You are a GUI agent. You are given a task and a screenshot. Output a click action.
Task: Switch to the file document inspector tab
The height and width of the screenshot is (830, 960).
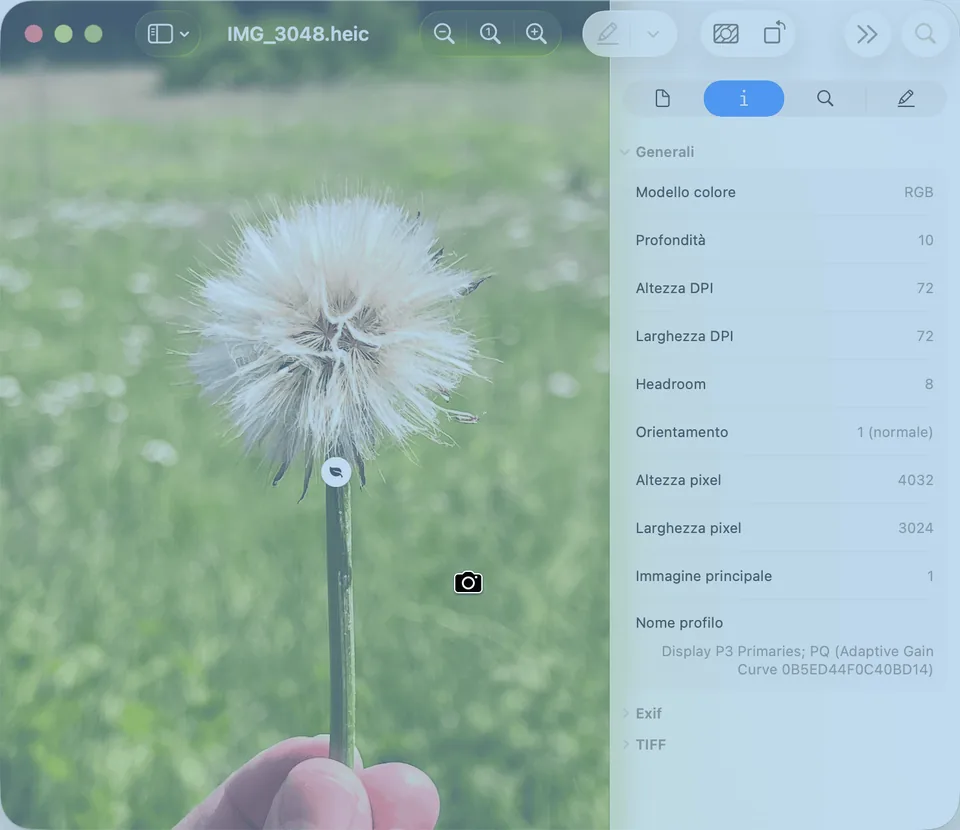coord(662,99)
